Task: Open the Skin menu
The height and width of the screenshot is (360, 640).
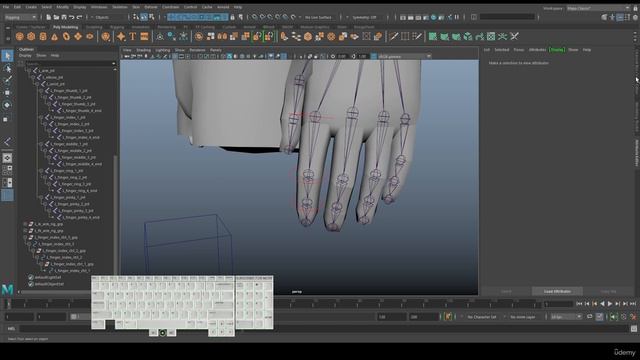Action: point(136,7)
